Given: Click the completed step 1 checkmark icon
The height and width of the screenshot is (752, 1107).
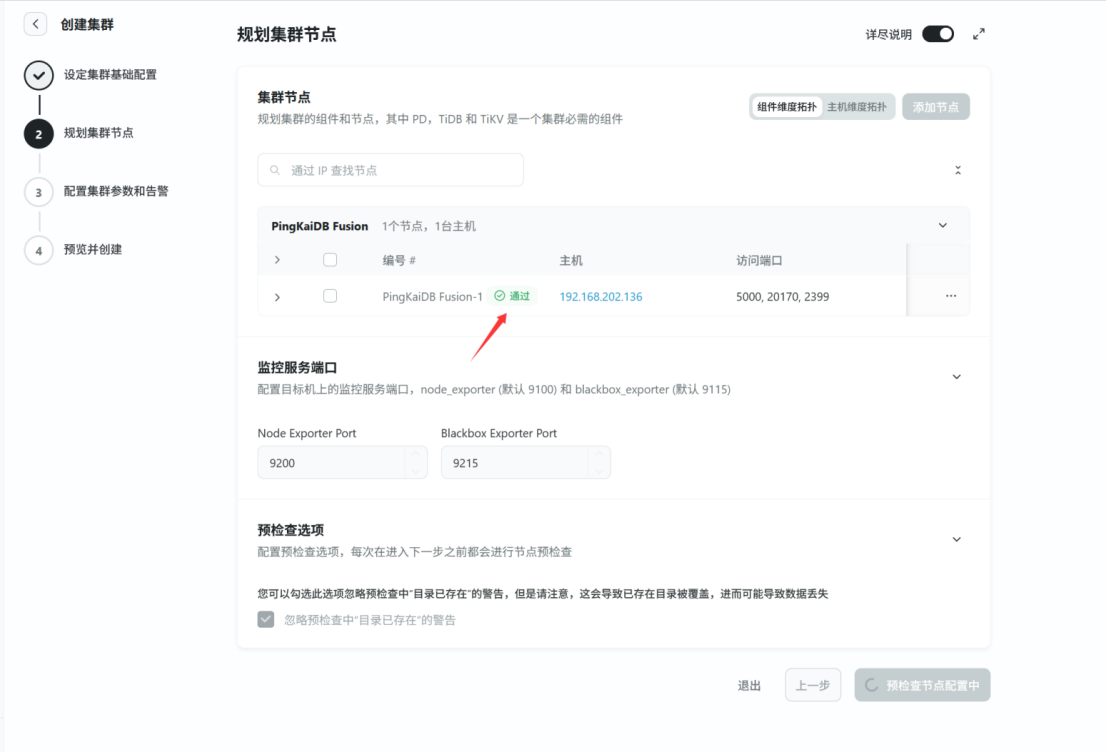Looking at the screenshot, I should pyautogui.click(x=39, y=75).
